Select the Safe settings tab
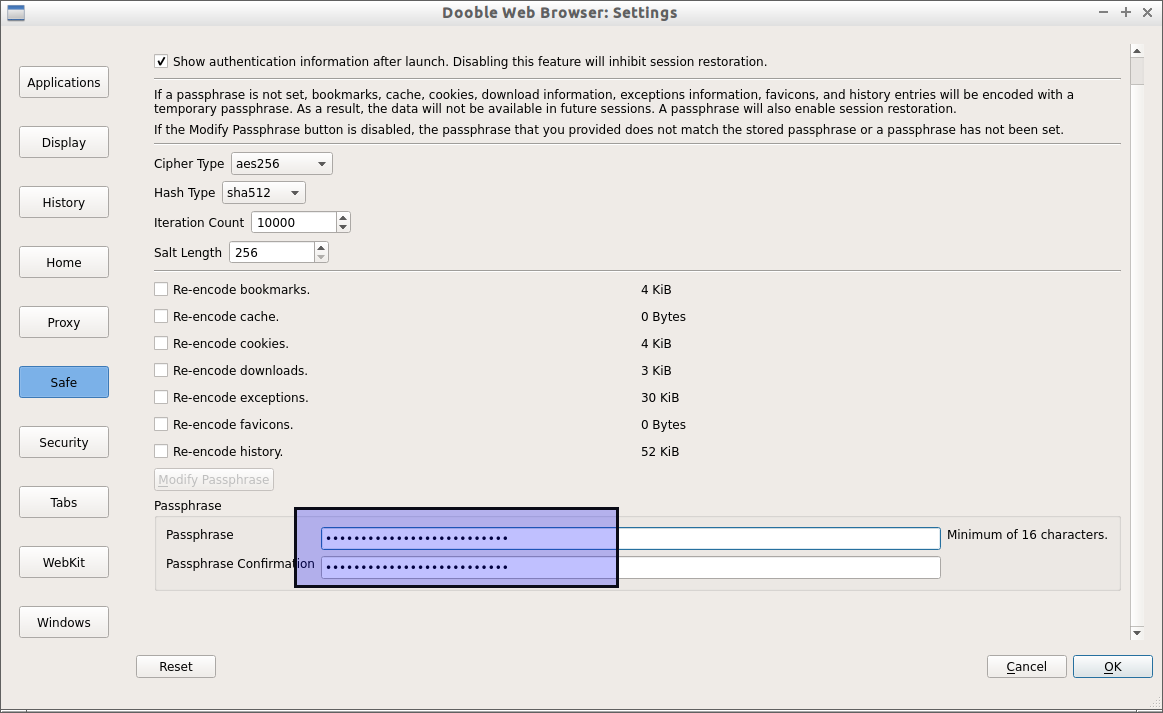 64,382
